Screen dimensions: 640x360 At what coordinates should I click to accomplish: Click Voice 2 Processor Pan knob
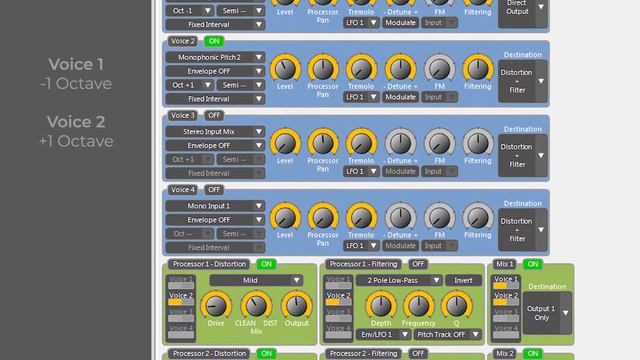coord(323,69)
